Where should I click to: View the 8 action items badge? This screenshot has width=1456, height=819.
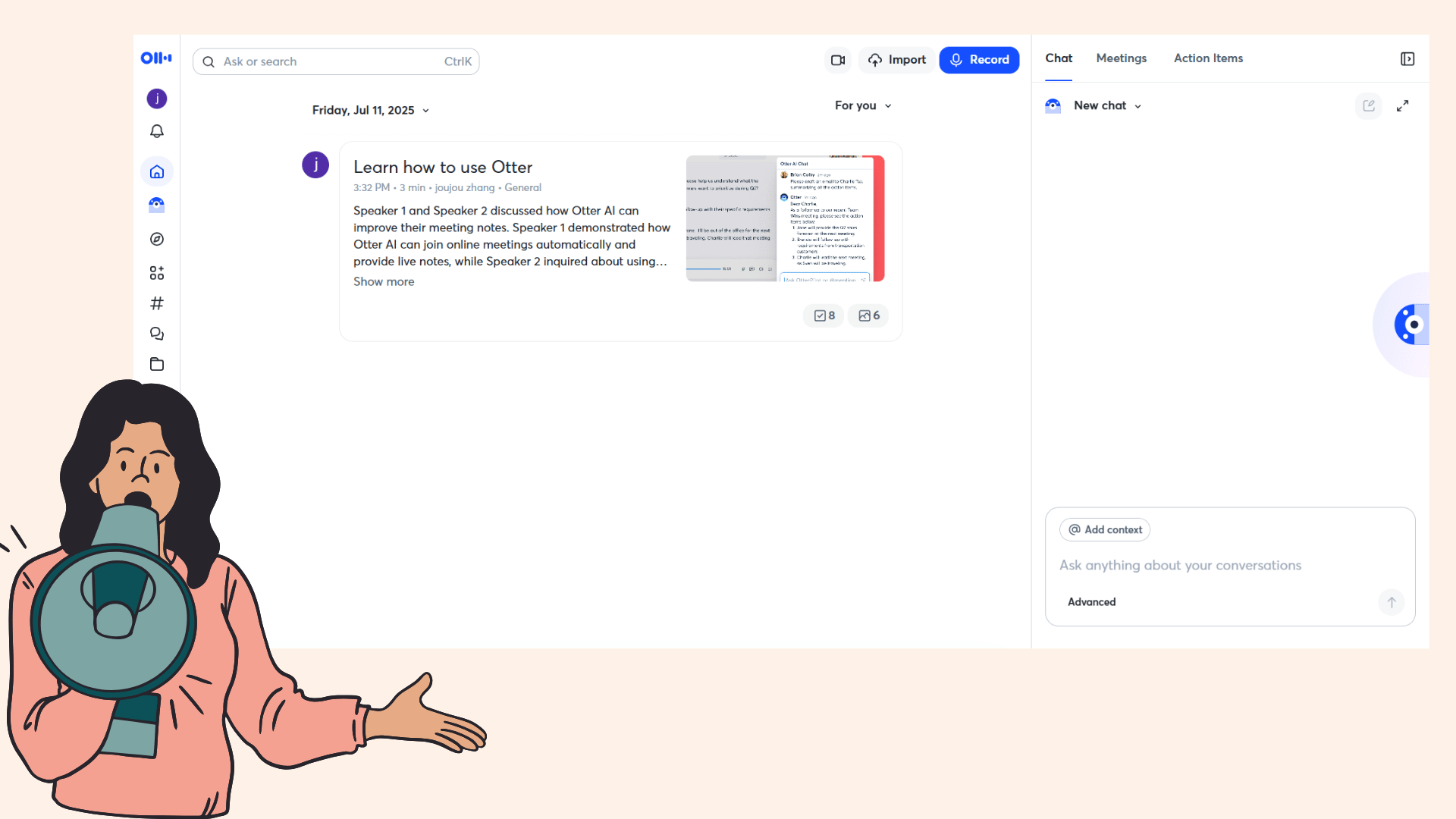(x=824, y=315)
